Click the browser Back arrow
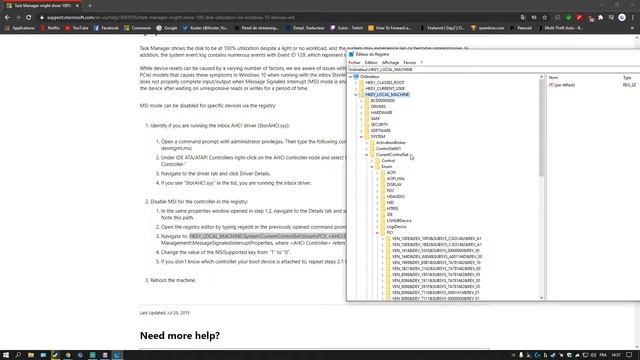The width and height of the screenshot is (640, 360). [x=7, y=18]
